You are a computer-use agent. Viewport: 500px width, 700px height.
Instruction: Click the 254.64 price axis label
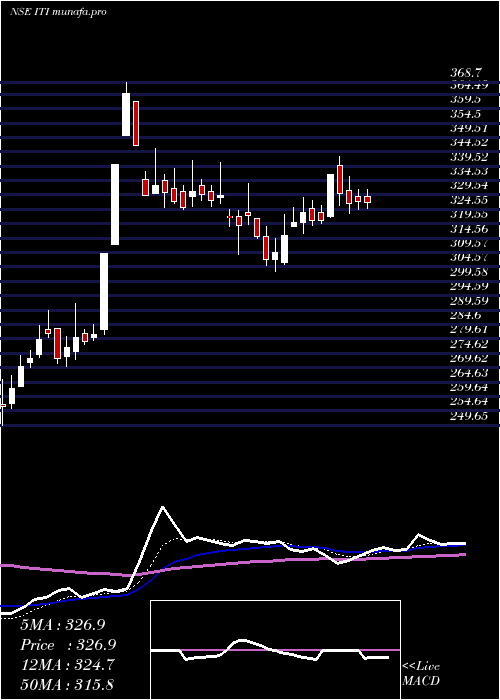[468, 401]
